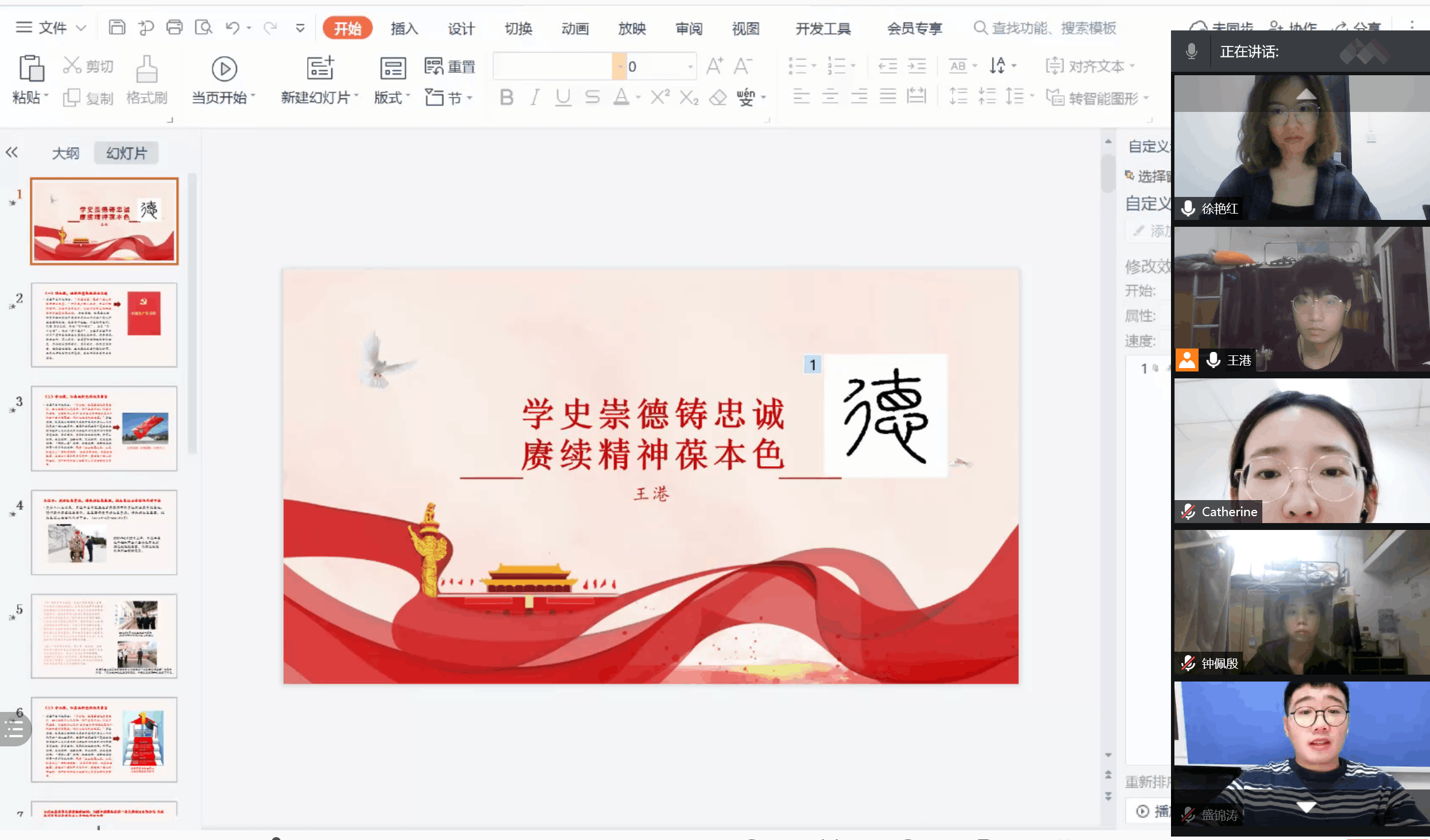Viewport: 1430px width, 840px height.
Task: Click the Undo arrow icon
Action: 232,28
